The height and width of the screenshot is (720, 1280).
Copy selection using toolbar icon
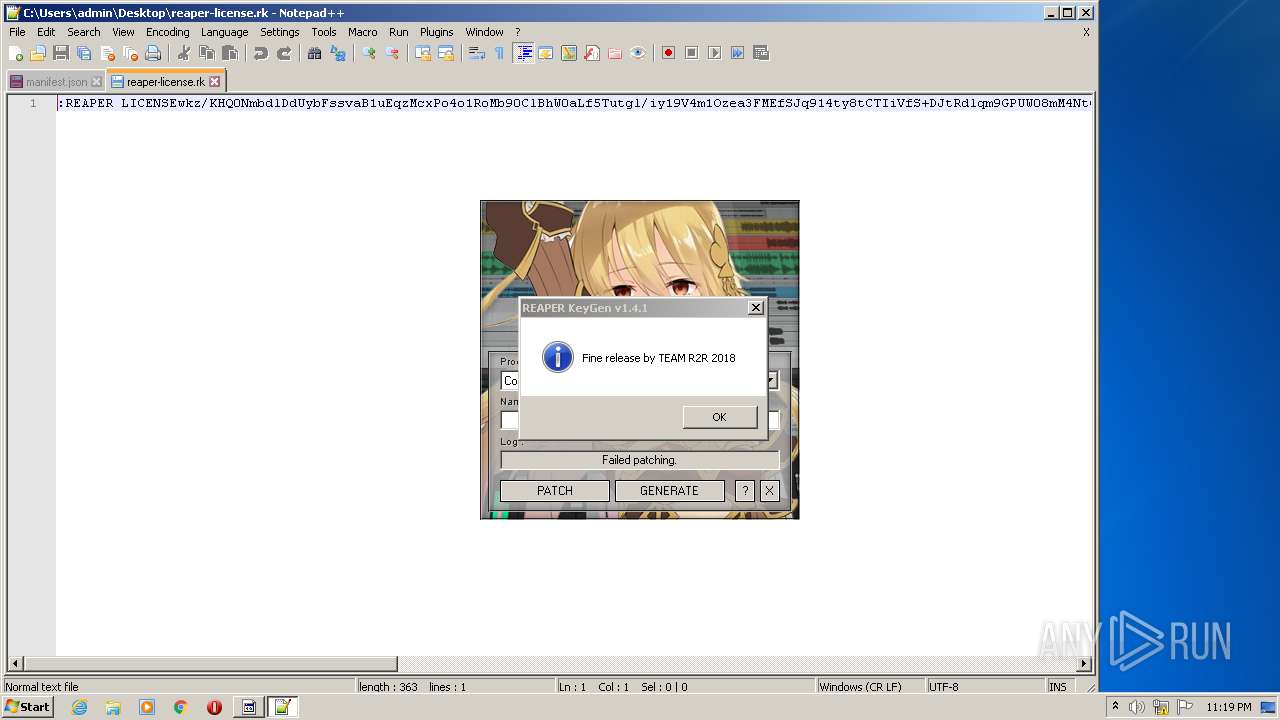click(207, 53)
